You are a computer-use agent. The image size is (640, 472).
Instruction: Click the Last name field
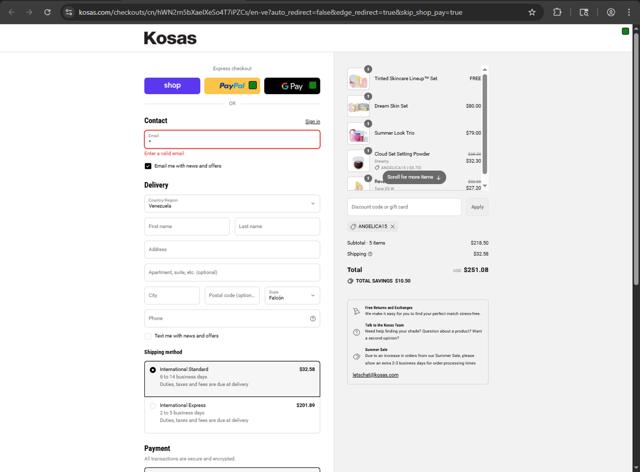click(277, 226)
